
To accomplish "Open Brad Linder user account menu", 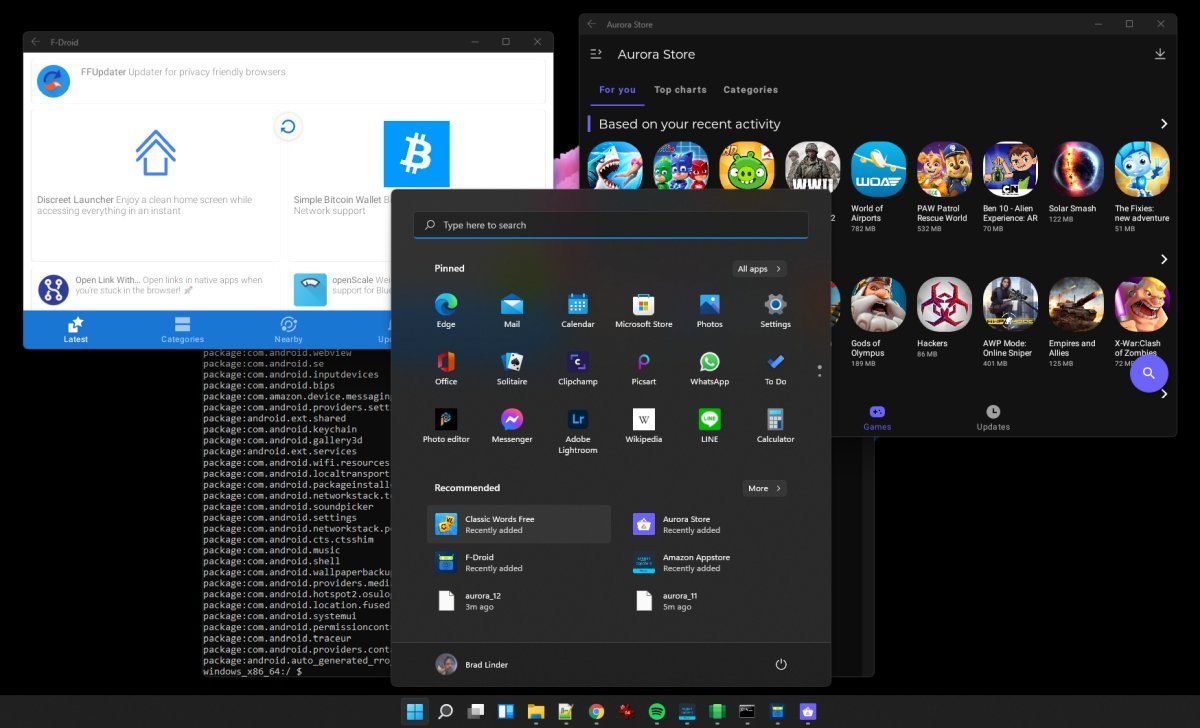I will pos(471,664).
